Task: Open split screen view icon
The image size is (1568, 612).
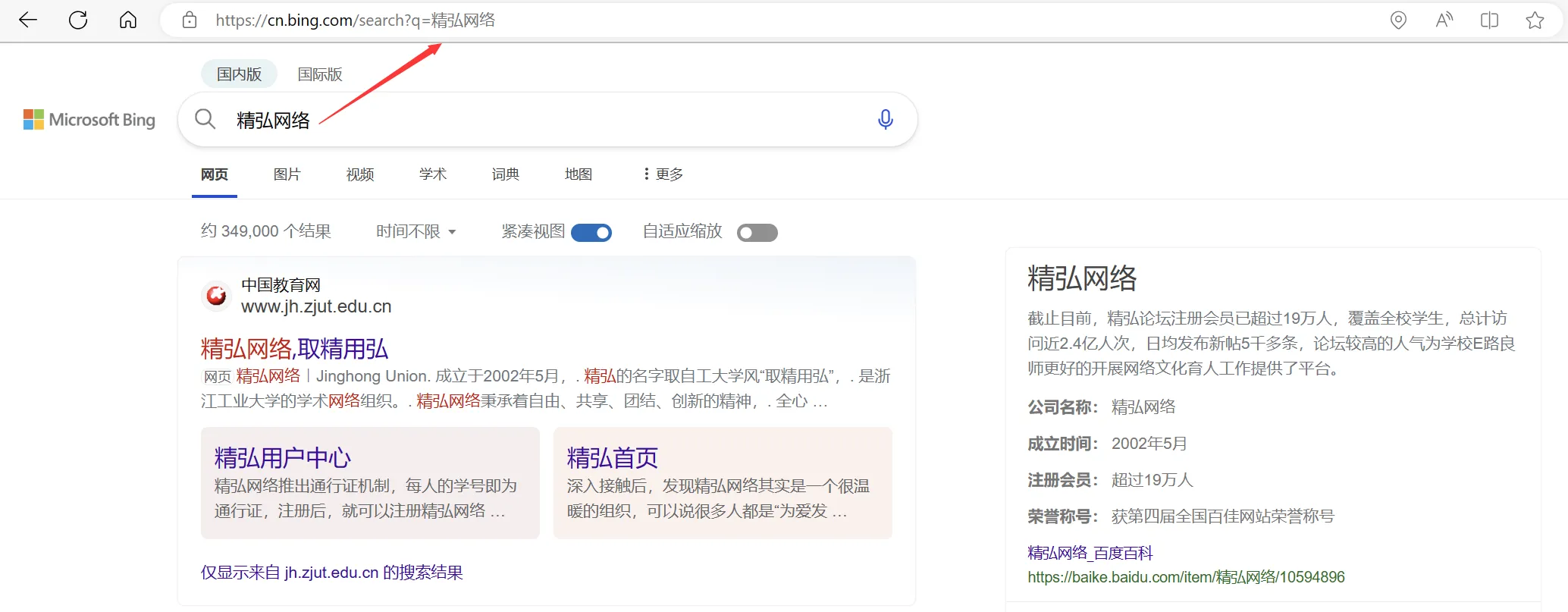Action: tap(1490, 20)
